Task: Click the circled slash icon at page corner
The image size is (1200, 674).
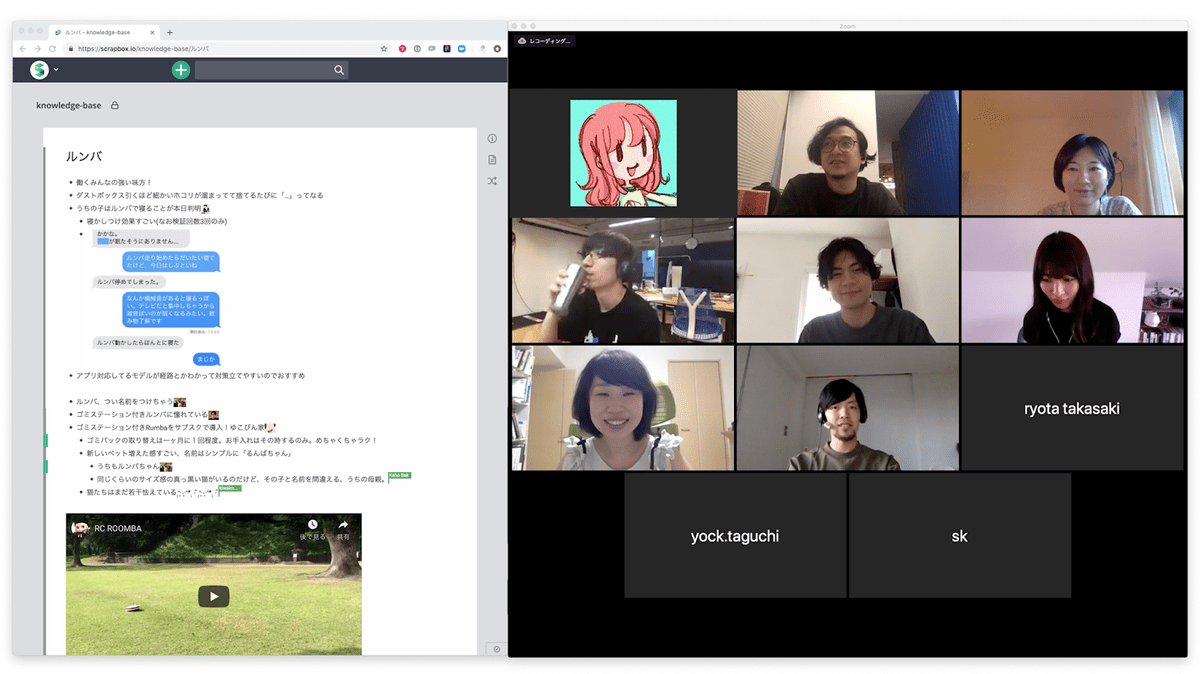Action: [x=496, y=648]
